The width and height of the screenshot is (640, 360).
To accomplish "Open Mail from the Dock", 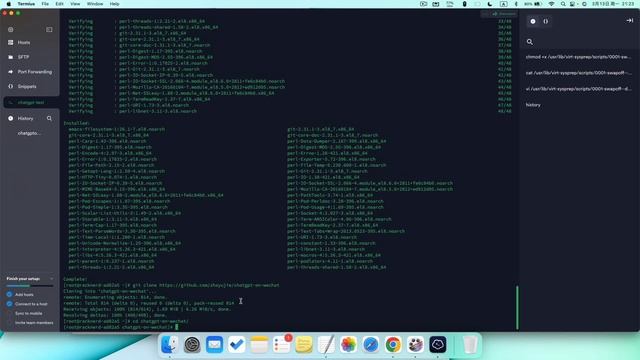I will click(214, 344).
